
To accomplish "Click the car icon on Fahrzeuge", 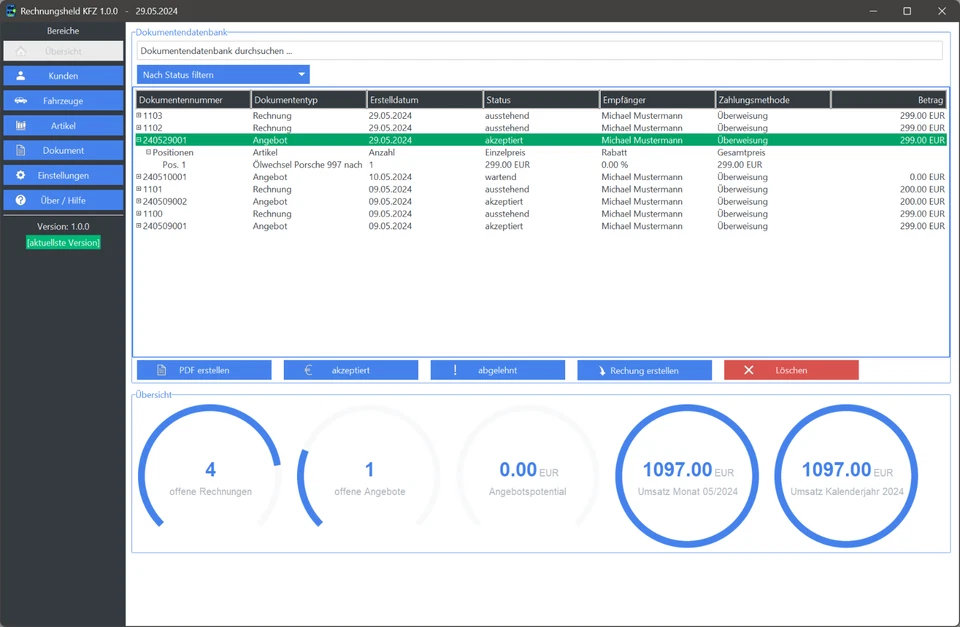I will (21, 101).
